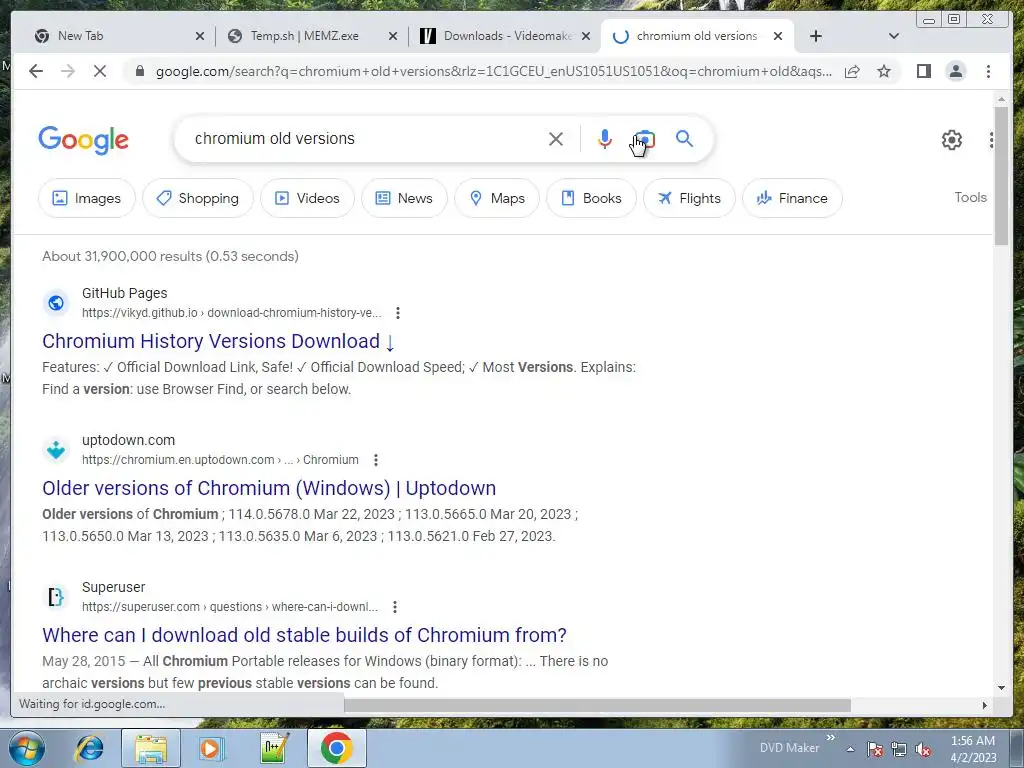Share this page icon in address bar
Screen dimensions: 1024x768
(x=852, y=71)
